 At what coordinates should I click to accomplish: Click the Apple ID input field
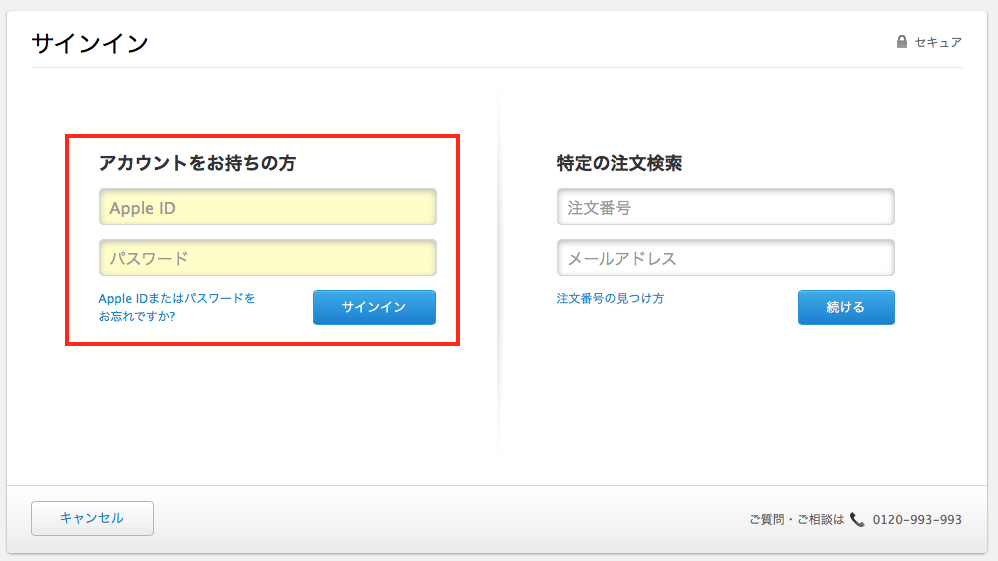(x=267, y=207)
